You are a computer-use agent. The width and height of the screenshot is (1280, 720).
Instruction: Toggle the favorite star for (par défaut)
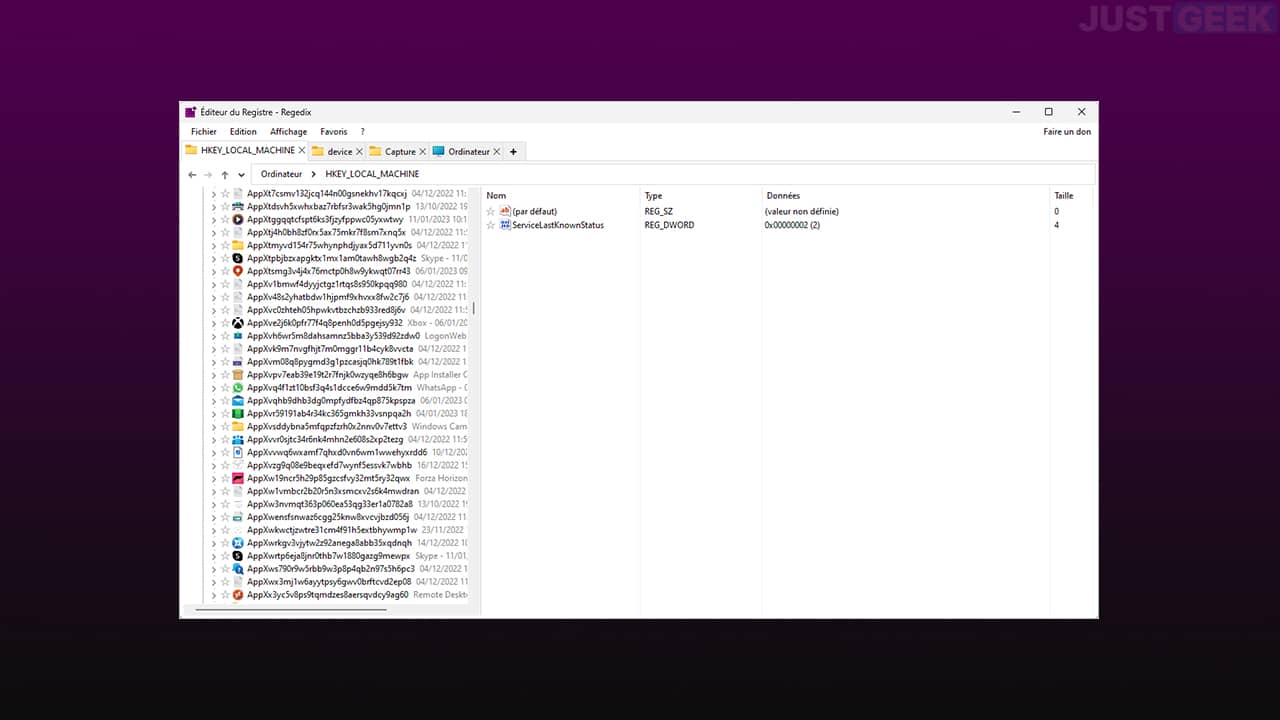click(x=490, y=211)
